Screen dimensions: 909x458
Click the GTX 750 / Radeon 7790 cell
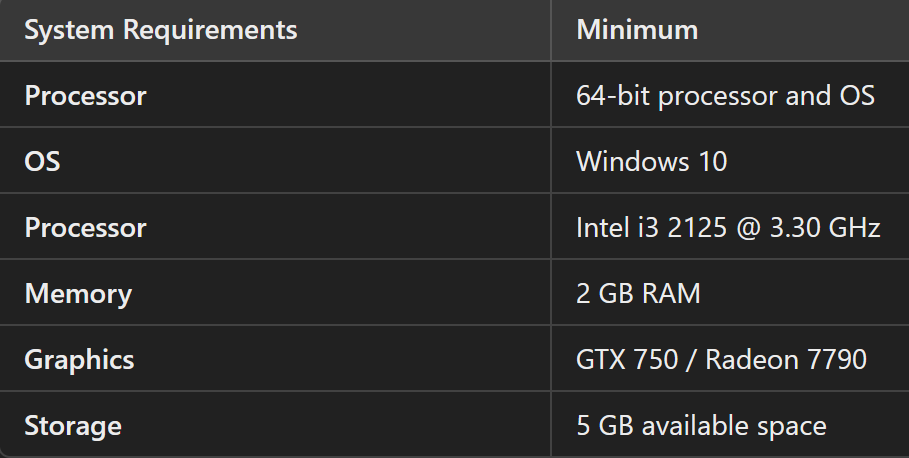tap(721, 360)
